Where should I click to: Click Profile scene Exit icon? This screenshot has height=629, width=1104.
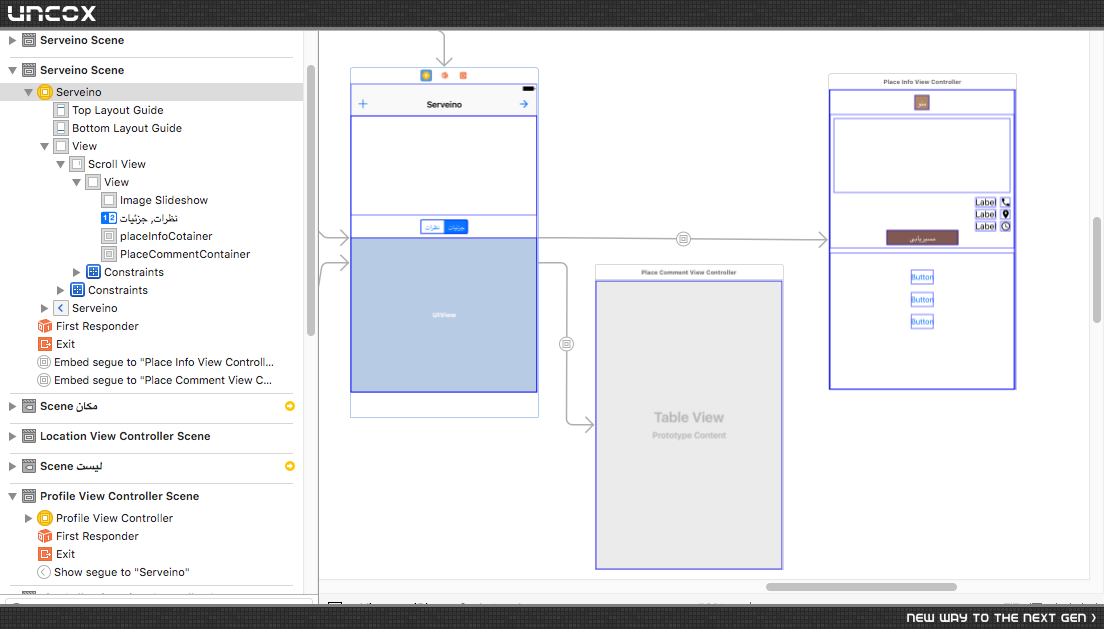(44, 554)
